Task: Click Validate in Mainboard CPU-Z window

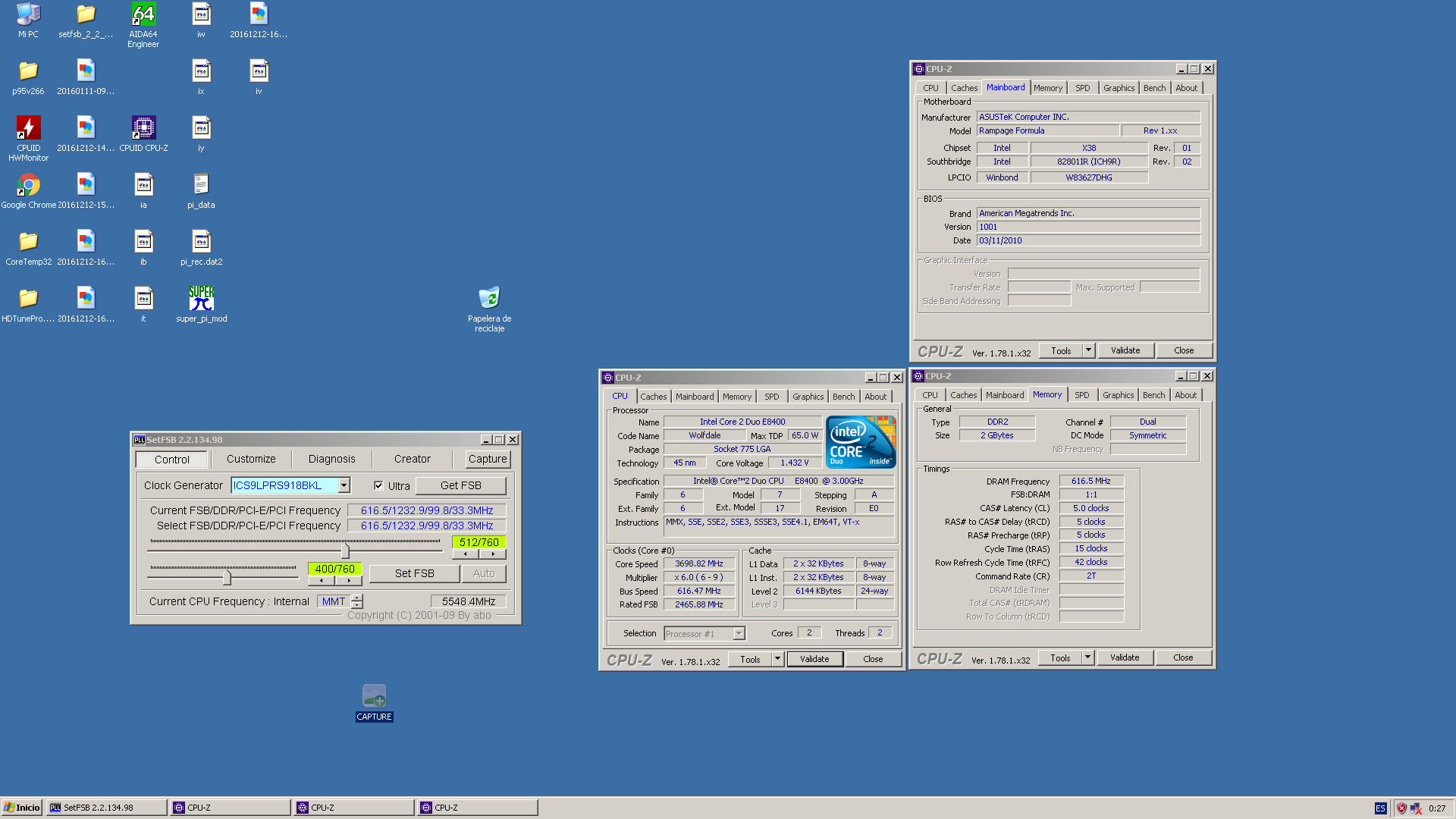Action: pyautogui.click(x=1125, y=350)
